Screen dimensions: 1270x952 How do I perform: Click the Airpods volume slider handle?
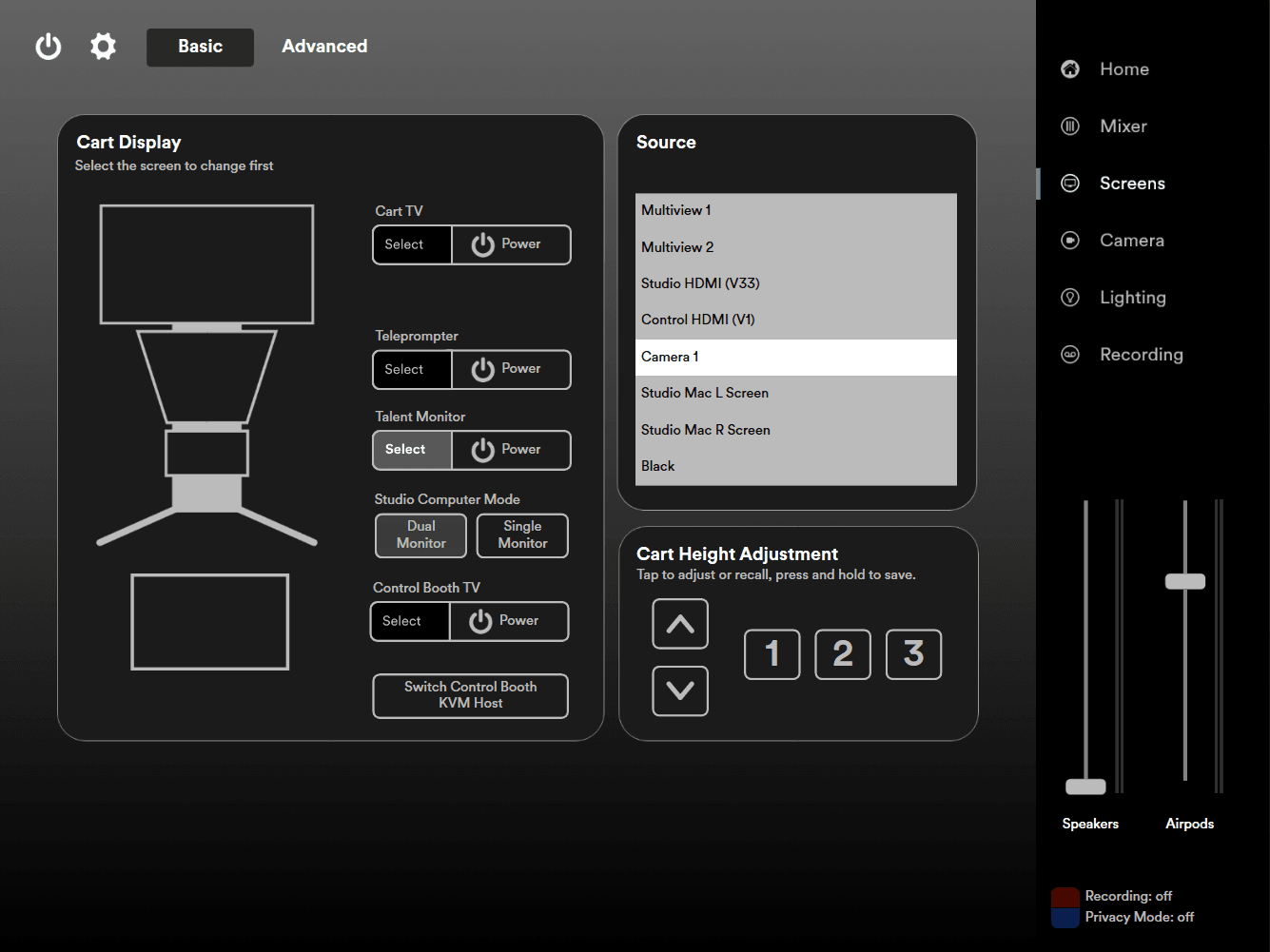coord(1185,581)
